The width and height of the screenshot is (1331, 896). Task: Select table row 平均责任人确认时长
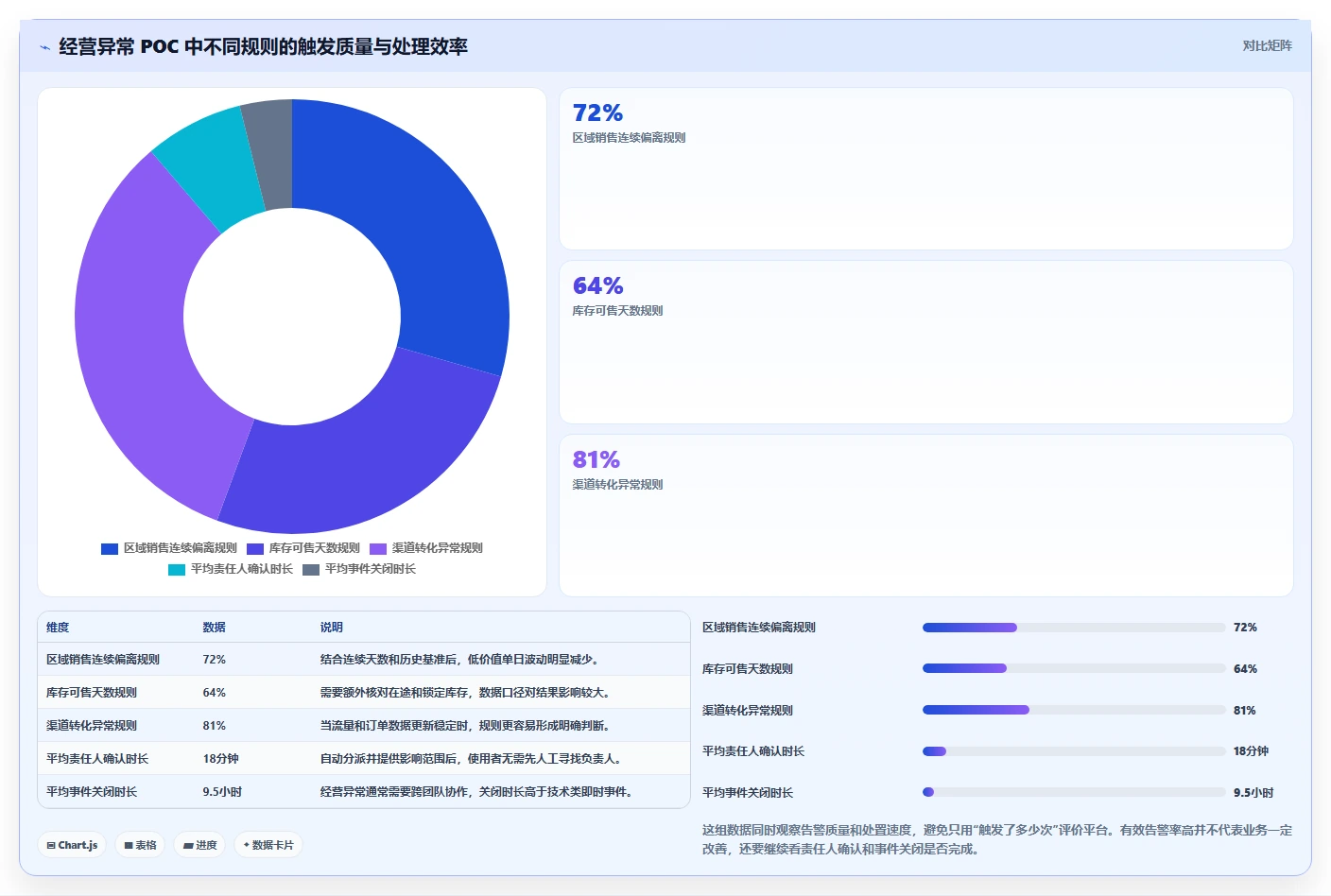pos(364,759)
